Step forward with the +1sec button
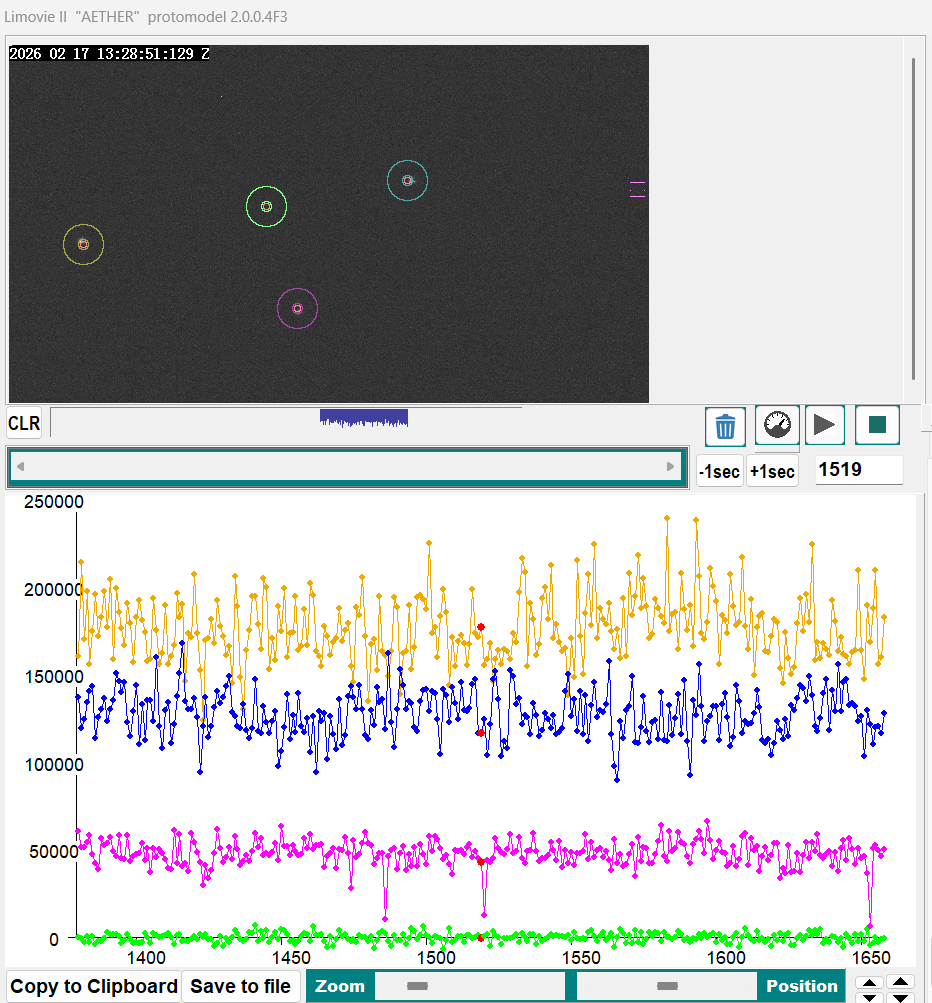 tap(772, 471)
